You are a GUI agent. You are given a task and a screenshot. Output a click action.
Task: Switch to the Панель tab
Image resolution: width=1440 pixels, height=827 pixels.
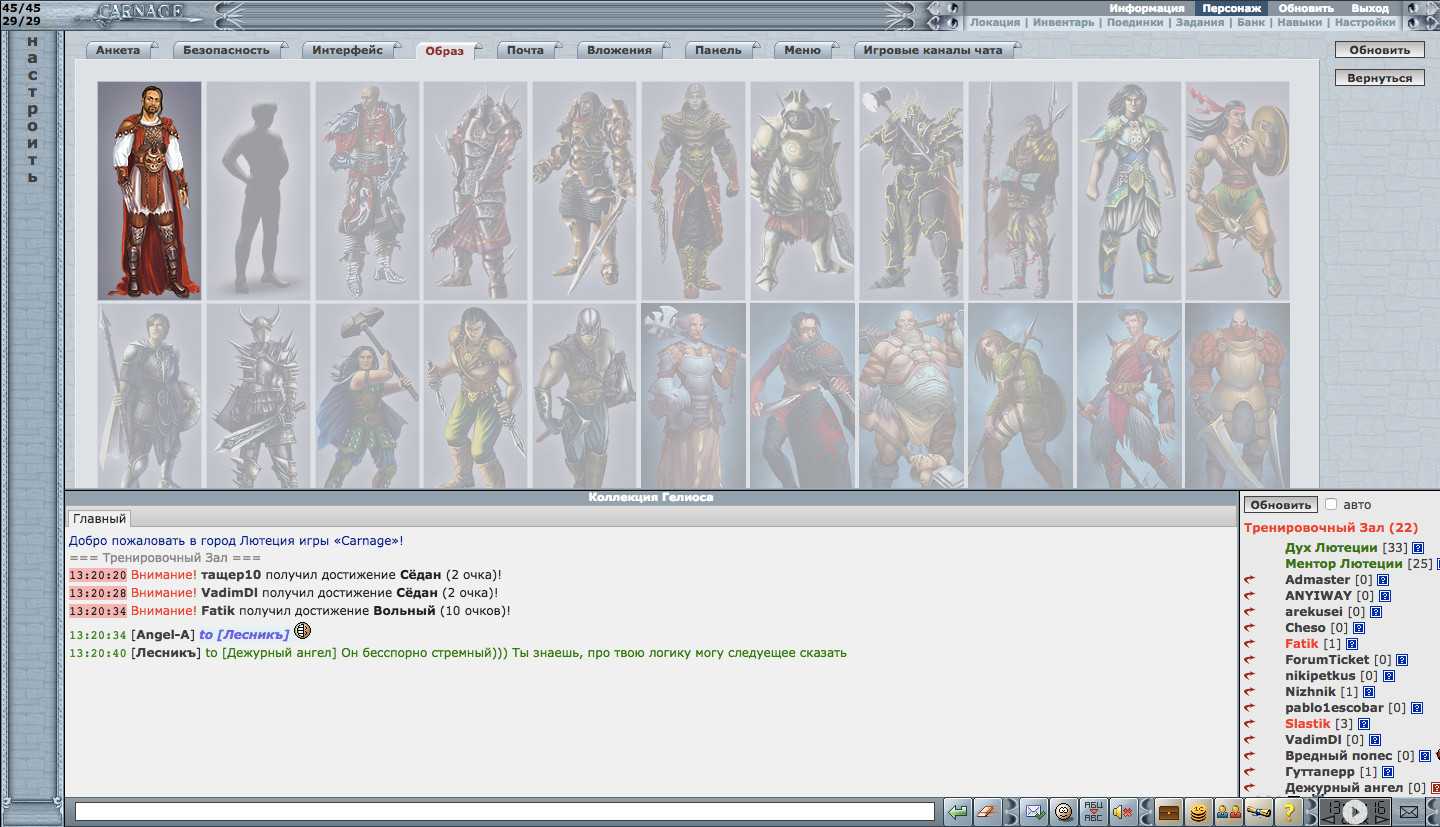coord(718,50)
